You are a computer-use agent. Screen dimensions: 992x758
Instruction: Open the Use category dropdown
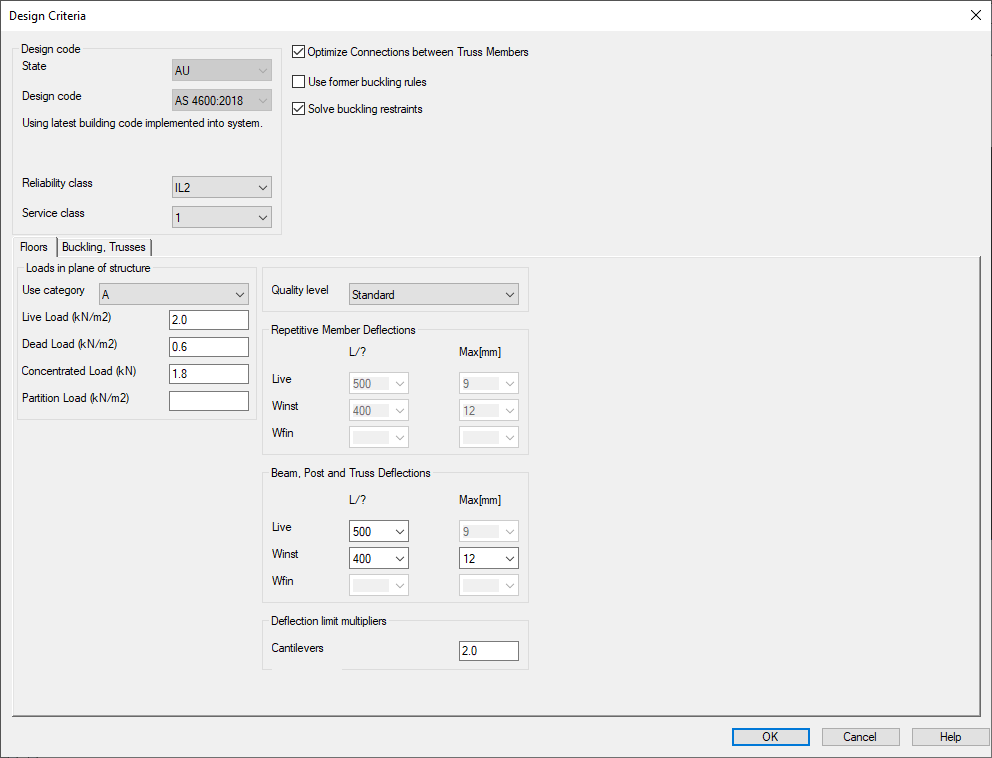point(173,295)
